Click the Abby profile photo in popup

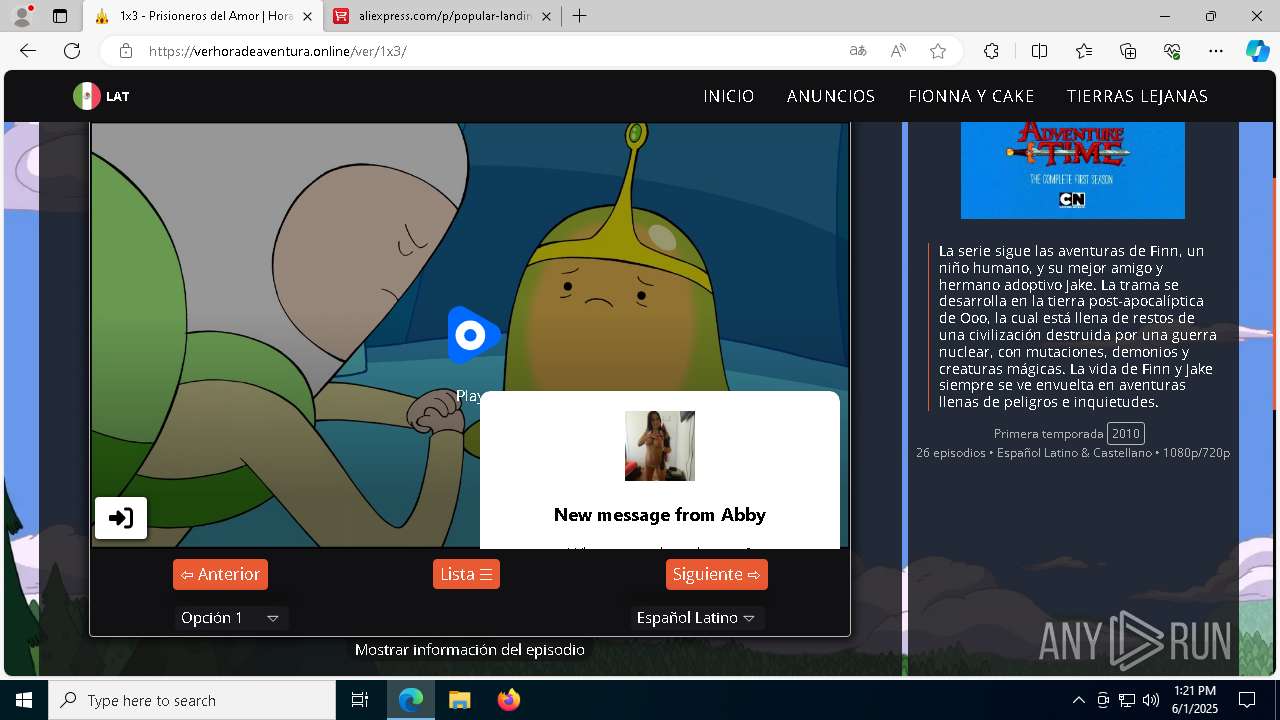(660, 446)
